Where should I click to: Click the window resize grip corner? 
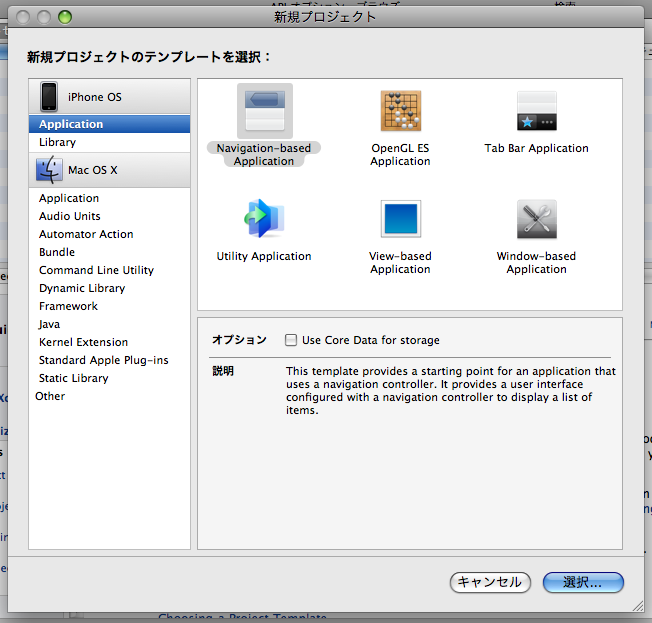tap(637, 606)
